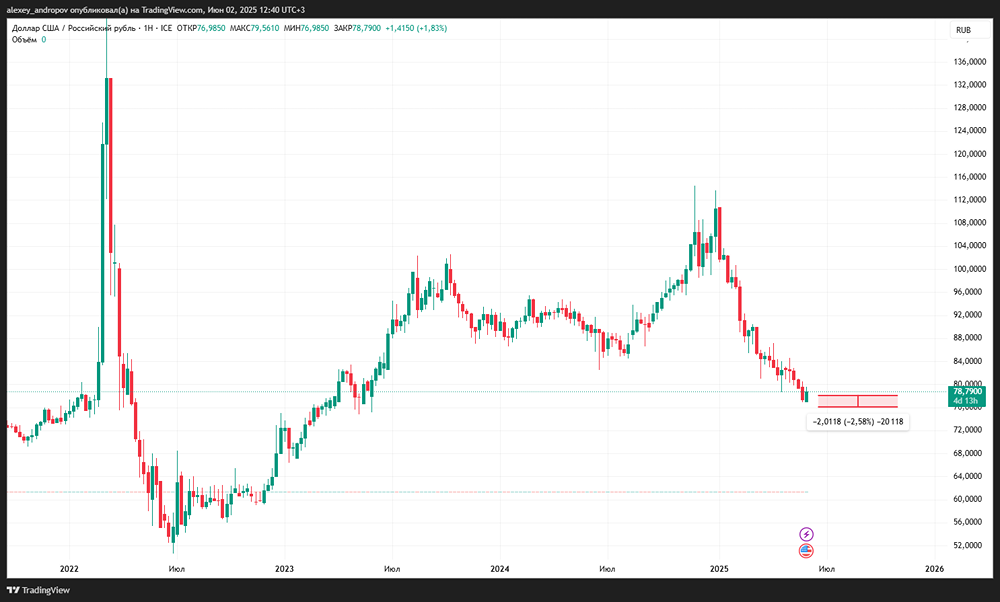The width and height of the screenshot is (1000, 602).
Task: Click the 100,0000 price axis label
Action: (969, 268)
